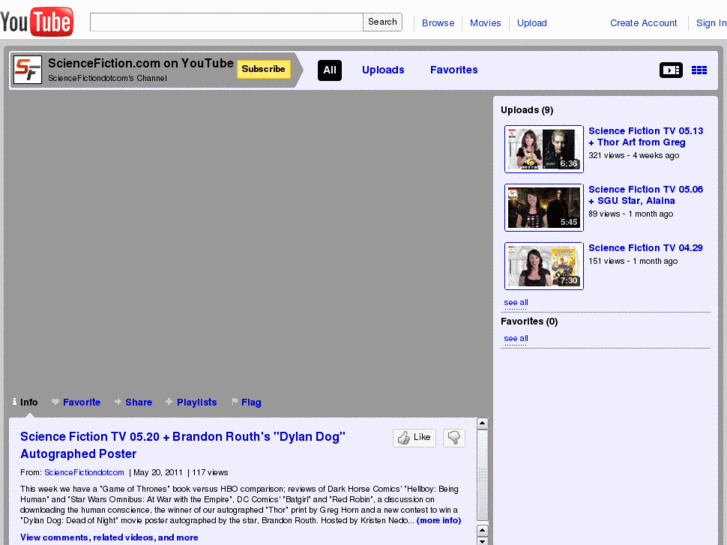
Task: Click the arrow icon next to Share
Action: [x=118, y=402]
